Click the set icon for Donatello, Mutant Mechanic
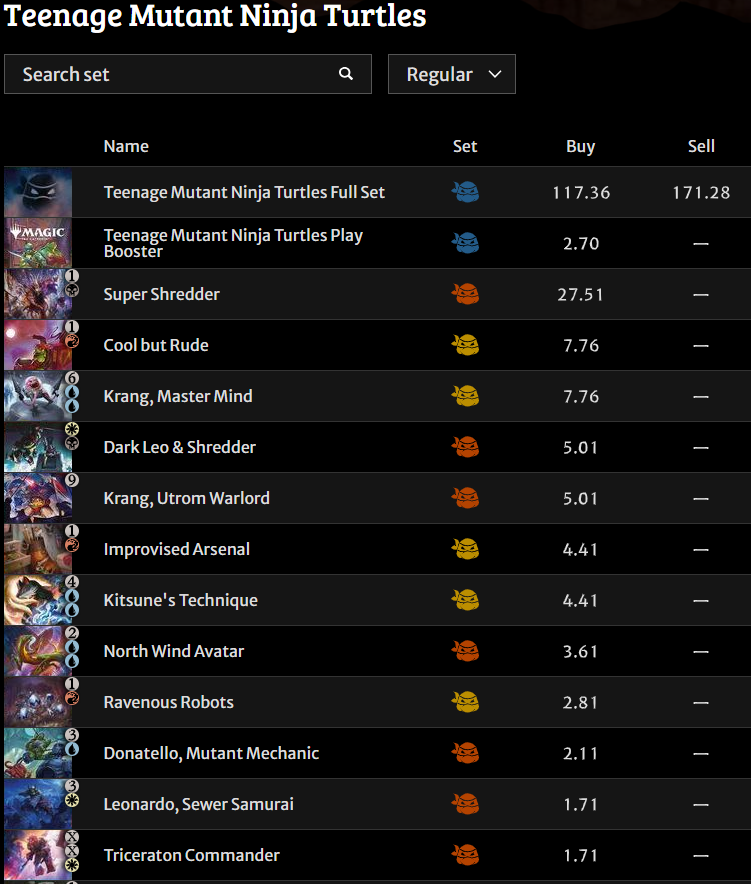This screenshot has height=884, width=751. [465, 753]
